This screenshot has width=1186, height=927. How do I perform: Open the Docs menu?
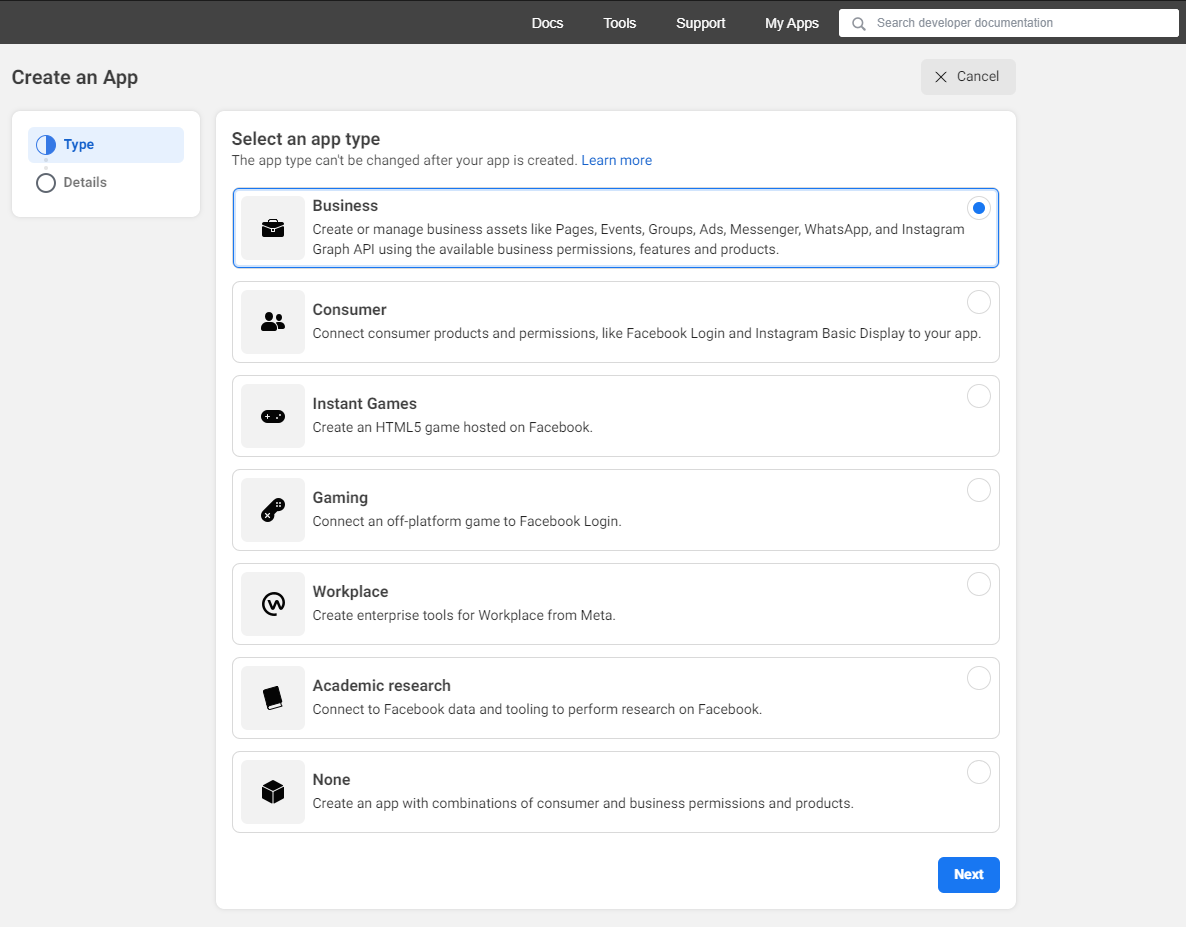tap(547, 23)
